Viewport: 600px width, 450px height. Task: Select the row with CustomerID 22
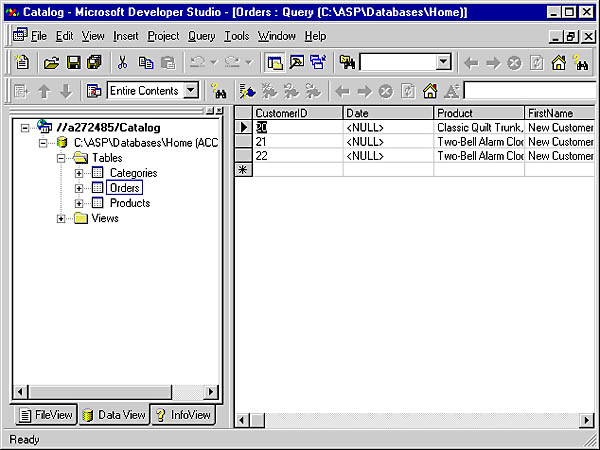pos(244,156)
